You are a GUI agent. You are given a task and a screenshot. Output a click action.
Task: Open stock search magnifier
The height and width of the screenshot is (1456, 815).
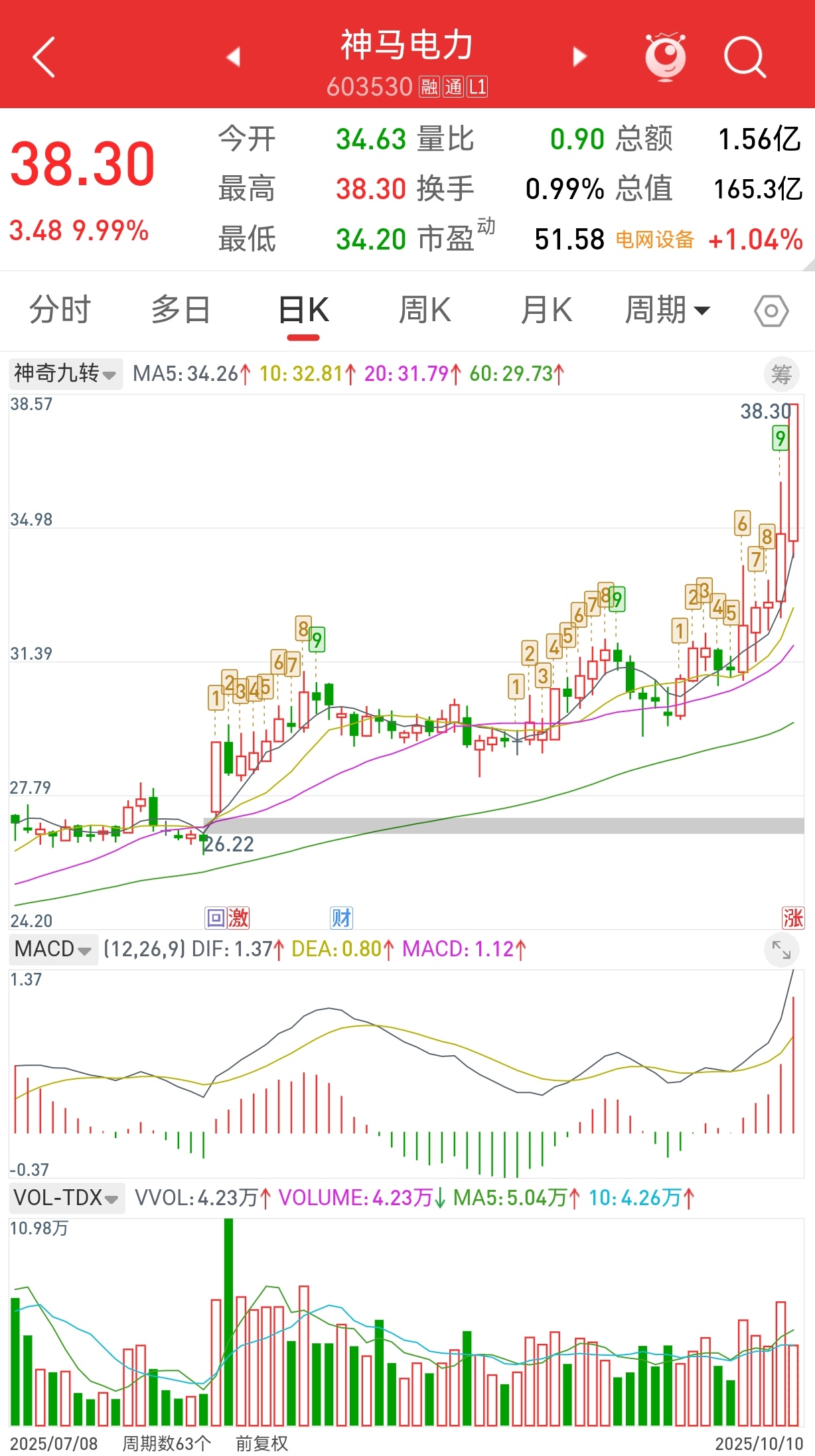click(x=744, y=58)
